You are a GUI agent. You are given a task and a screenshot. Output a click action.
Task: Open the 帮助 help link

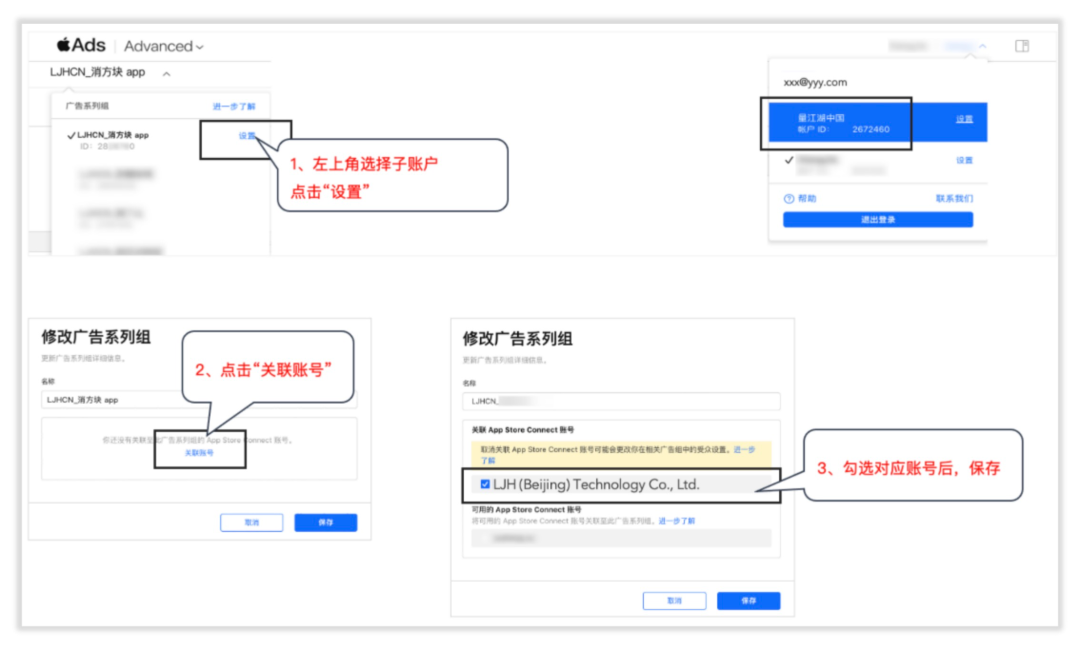click(x=800, y=198)
